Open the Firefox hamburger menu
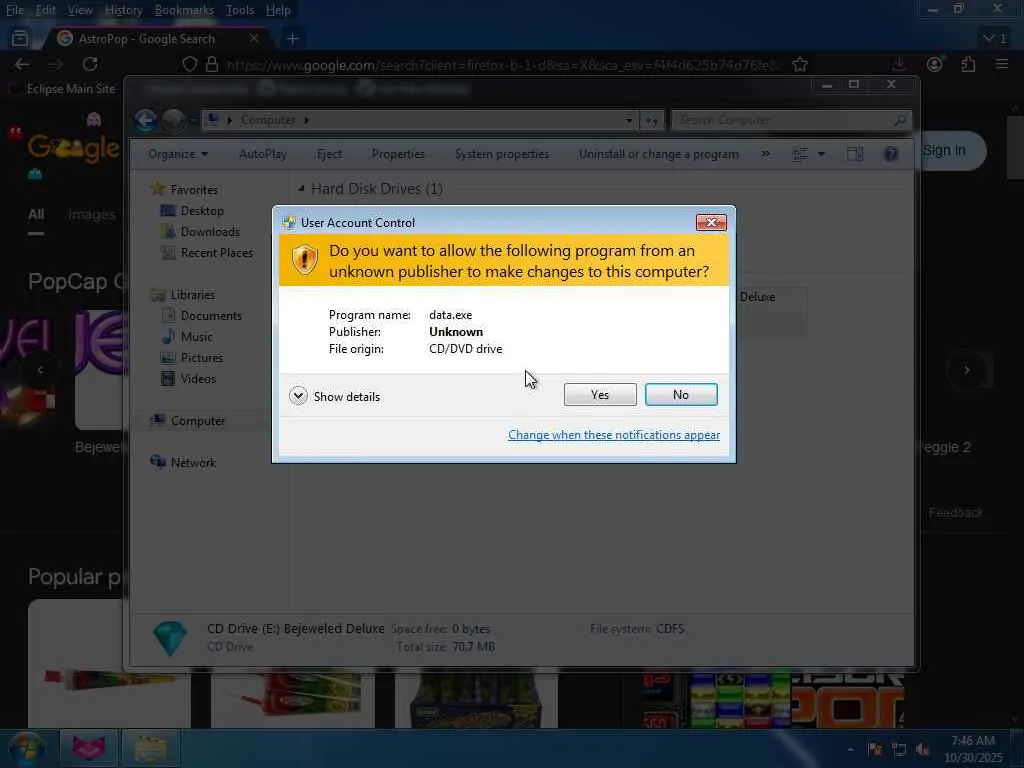1024x768 pixels. (x=1001, y=64)
